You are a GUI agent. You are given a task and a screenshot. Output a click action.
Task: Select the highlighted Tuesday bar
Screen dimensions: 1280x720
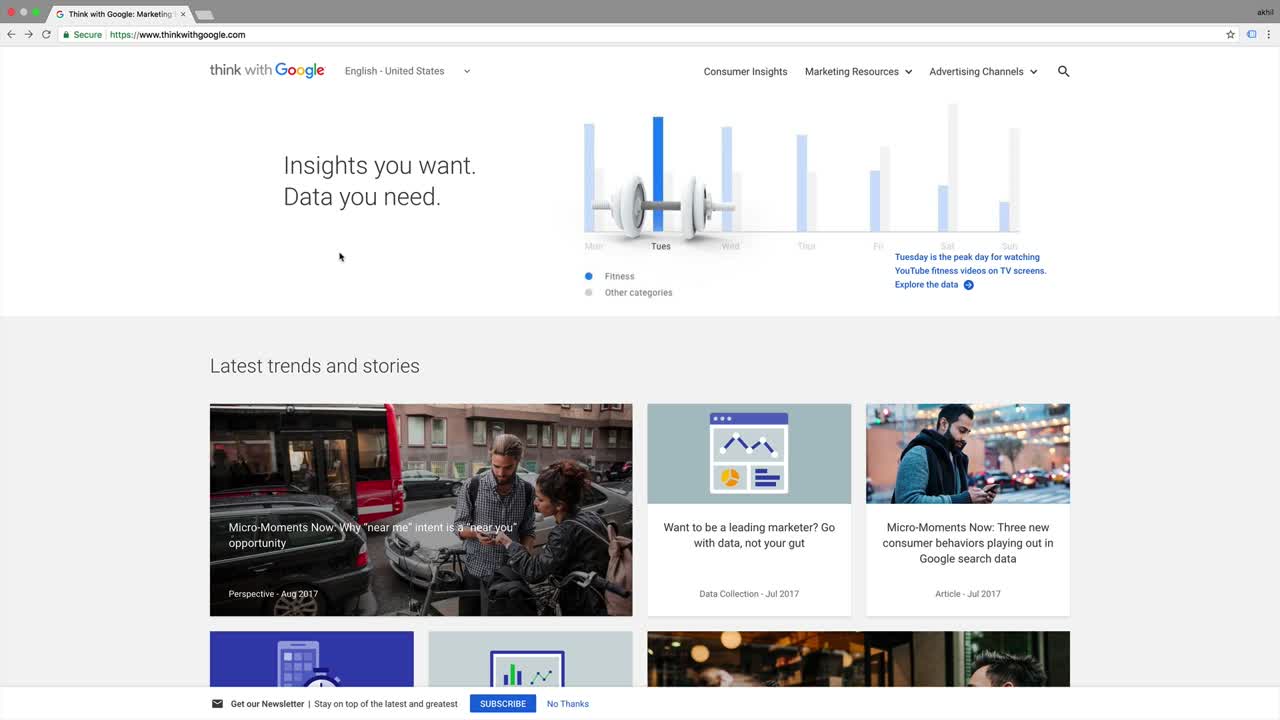tap(658, 174)
